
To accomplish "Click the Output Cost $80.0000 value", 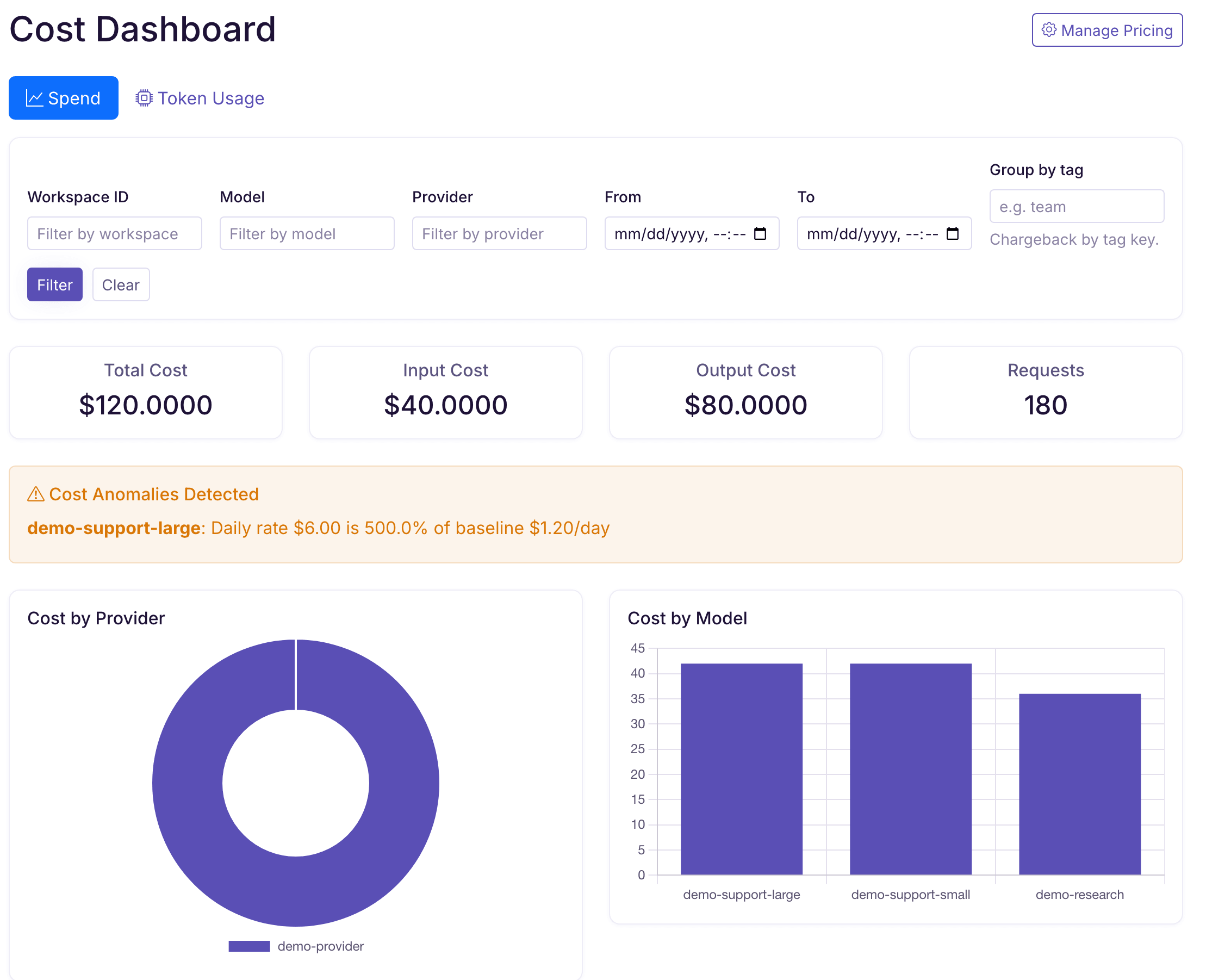I will 745,405.
